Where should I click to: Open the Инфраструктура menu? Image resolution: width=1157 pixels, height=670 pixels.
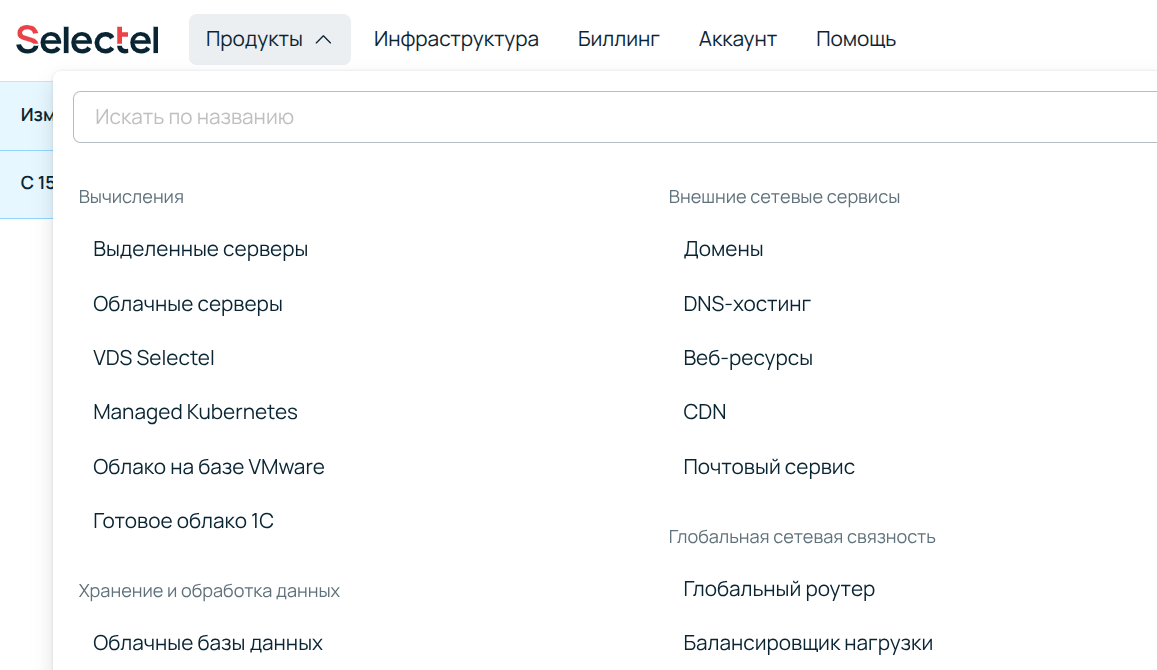coord(456,38)
